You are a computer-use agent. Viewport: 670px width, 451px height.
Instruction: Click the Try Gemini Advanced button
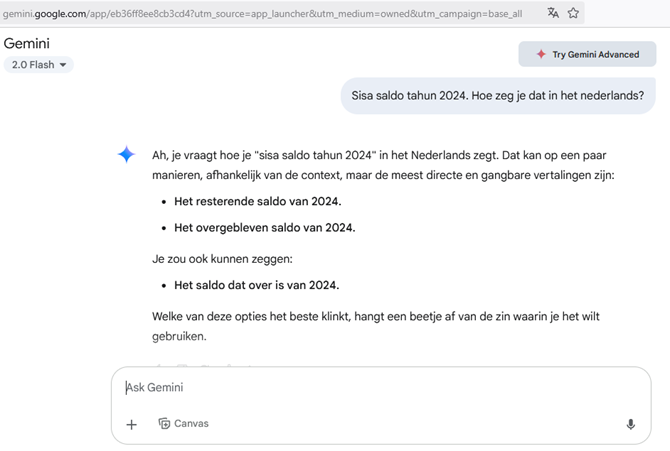(x=587, y=54)
